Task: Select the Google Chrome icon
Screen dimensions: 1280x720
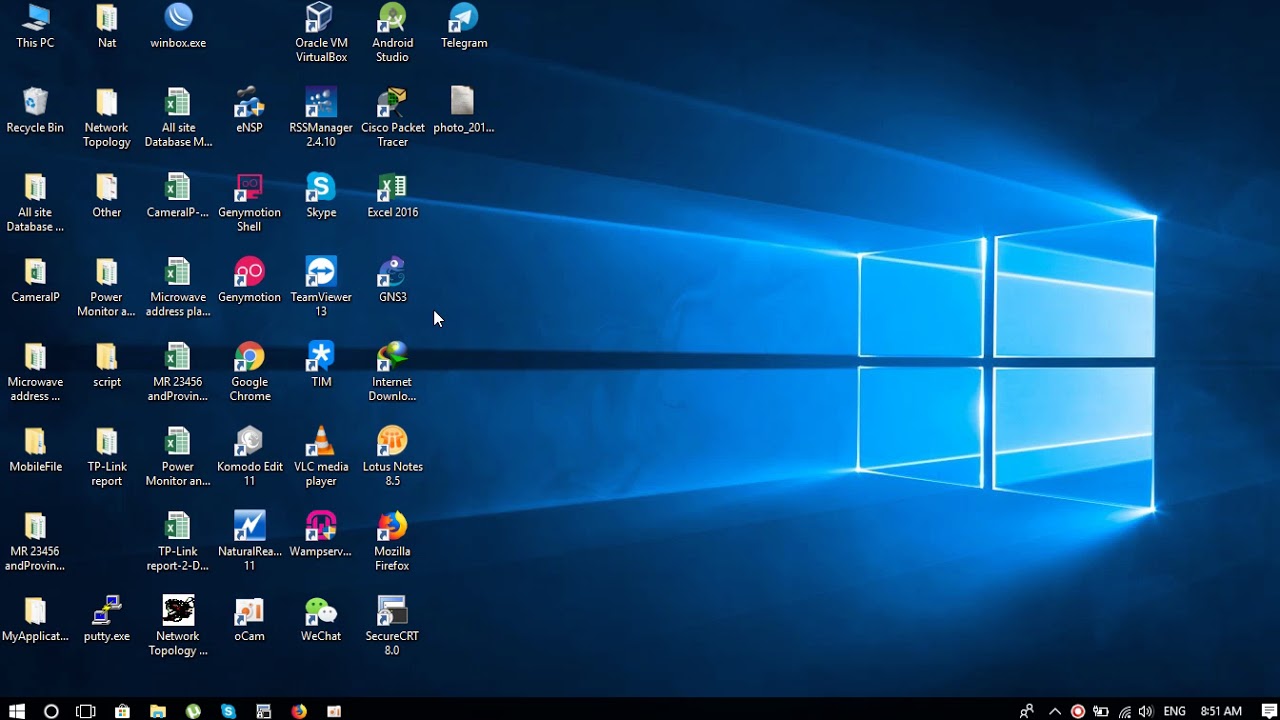Action: pos(249,372)
